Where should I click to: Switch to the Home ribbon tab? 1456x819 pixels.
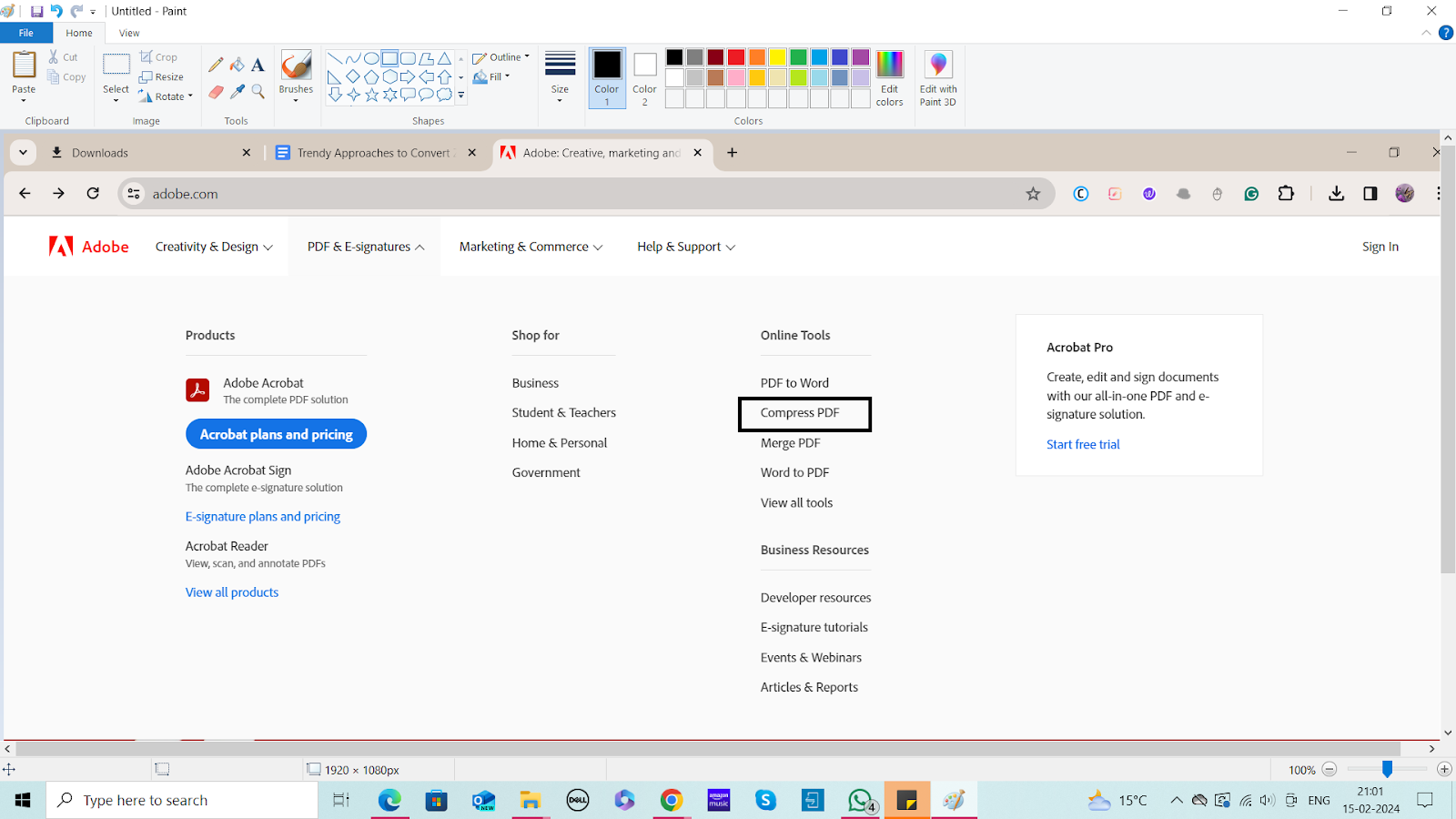point(79,33)
